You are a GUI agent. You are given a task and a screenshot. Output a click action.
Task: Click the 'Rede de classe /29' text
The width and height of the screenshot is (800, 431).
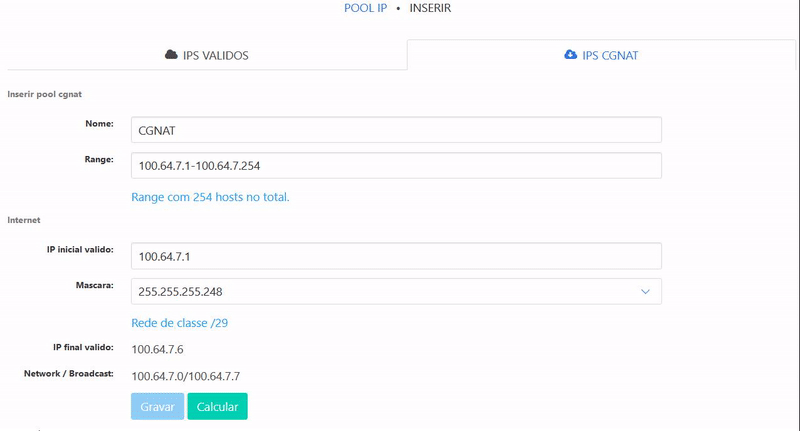[181, 323]
